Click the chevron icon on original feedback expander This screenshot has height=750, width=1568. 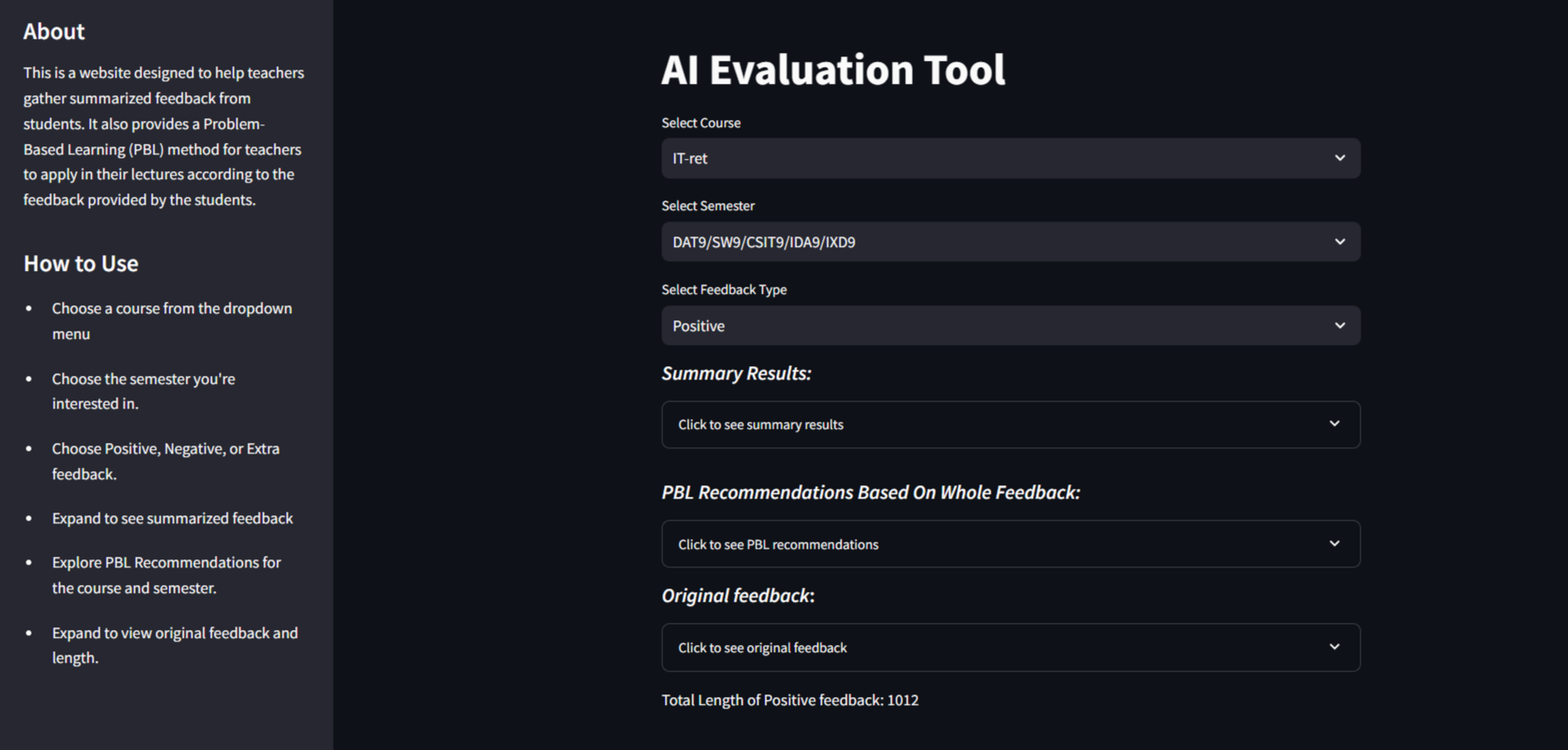1334,647
